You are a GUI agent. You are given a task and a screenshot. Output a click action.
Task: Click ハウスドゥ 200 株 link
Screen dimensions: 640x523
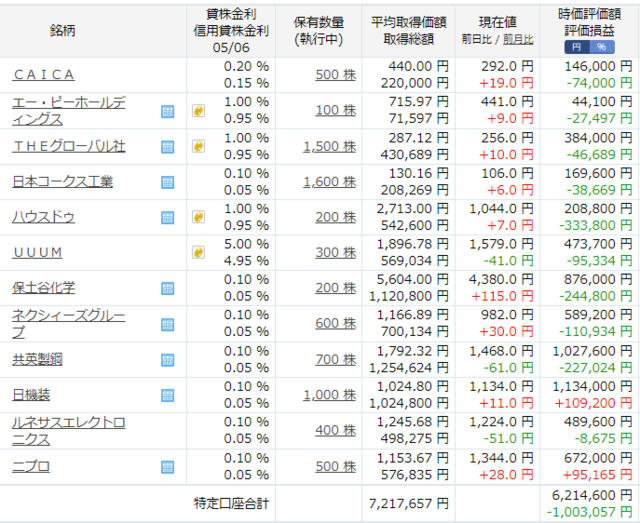(x=336, y=217)
